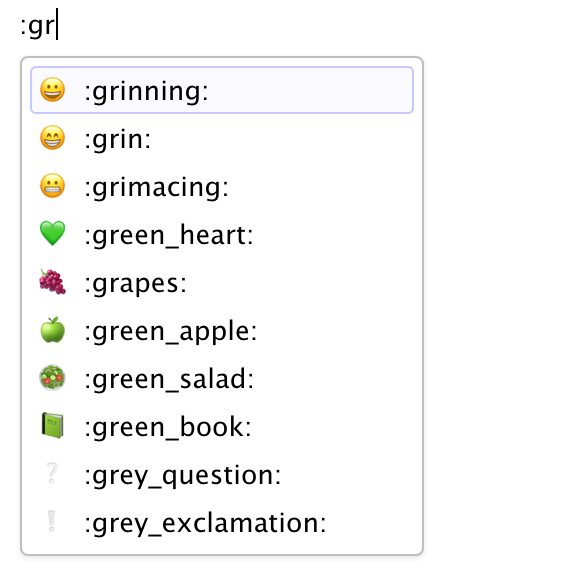
Task: Choose the :grapes: suggestion label
Action: [135, 284]
